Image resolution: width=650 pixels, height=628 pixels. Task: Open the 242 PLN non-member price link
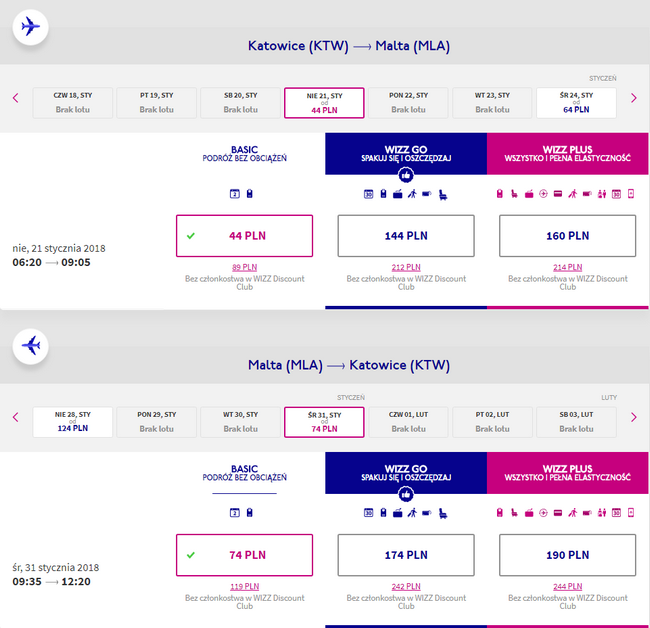coord(406,587)
